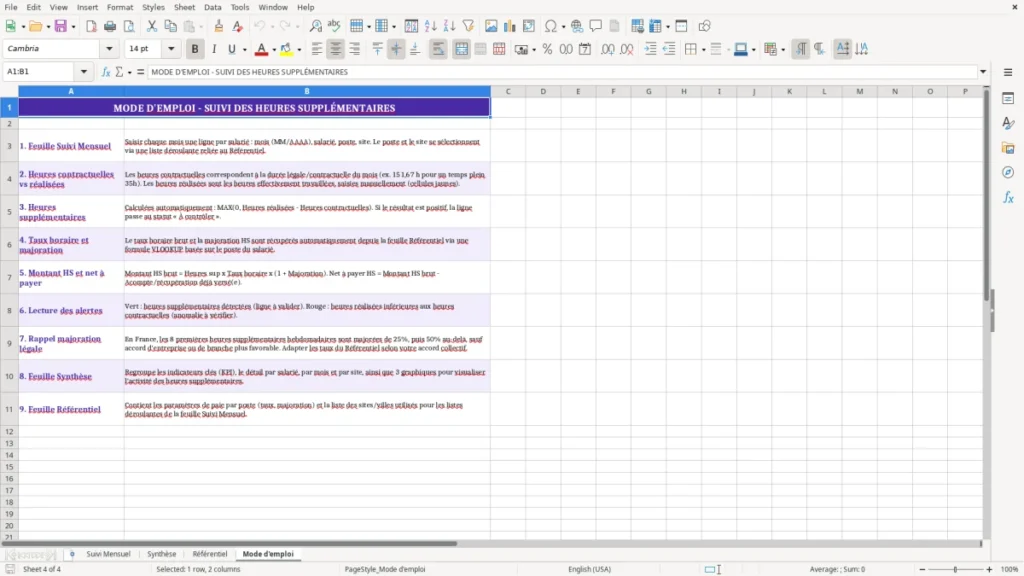Click the Copy icon
This screenshot has height=576, width=1024.
[x=170, y=26]
